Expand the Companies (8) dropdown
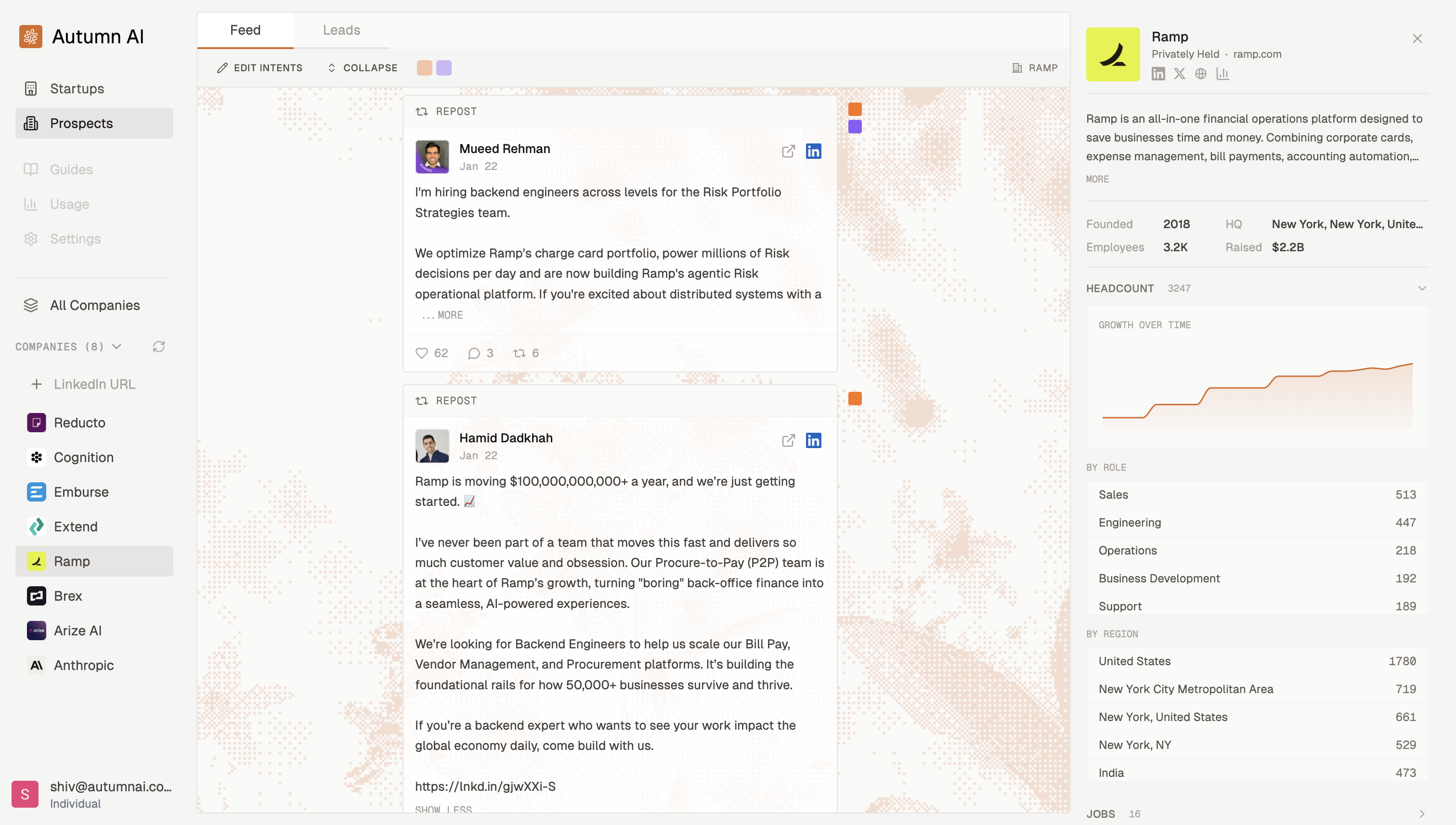1456x825 pixels. pyautogui.click(x=117, y=347)
